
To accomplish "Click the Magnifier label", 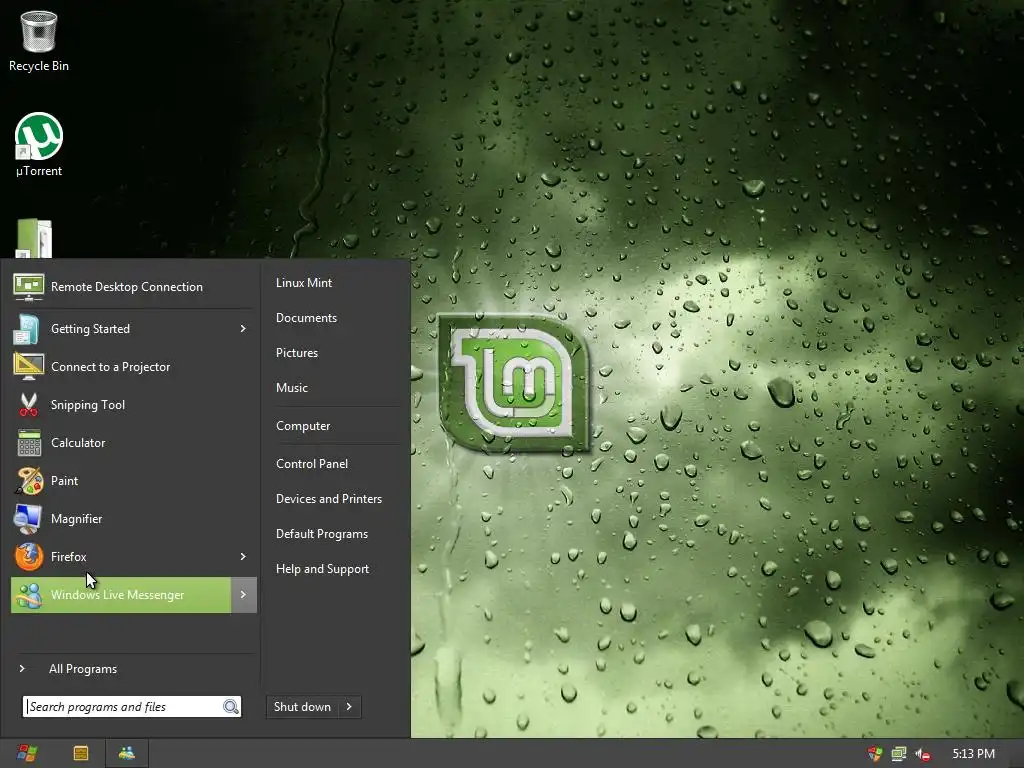I will point(76,519).
